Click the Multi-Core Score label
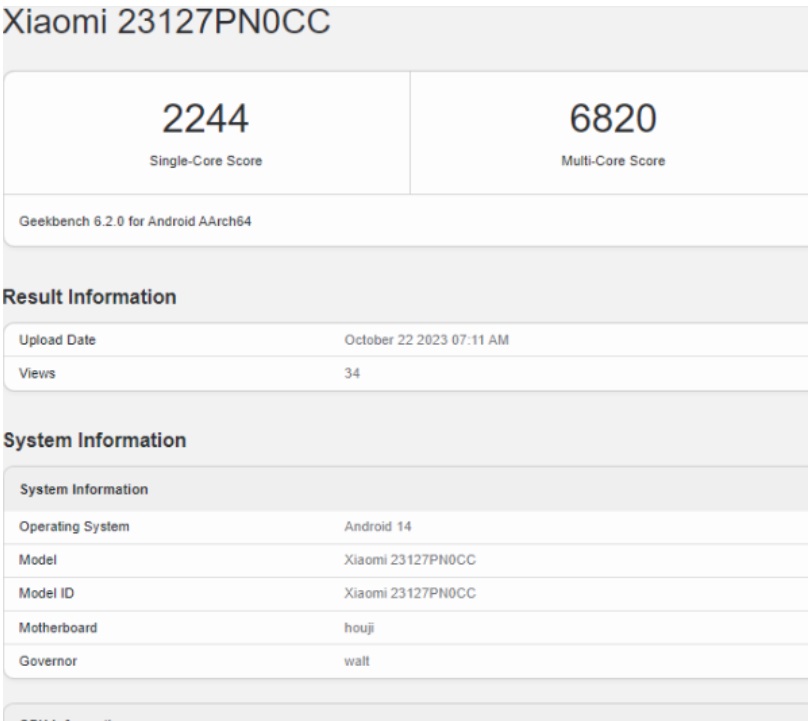 (x=613, y=161)
